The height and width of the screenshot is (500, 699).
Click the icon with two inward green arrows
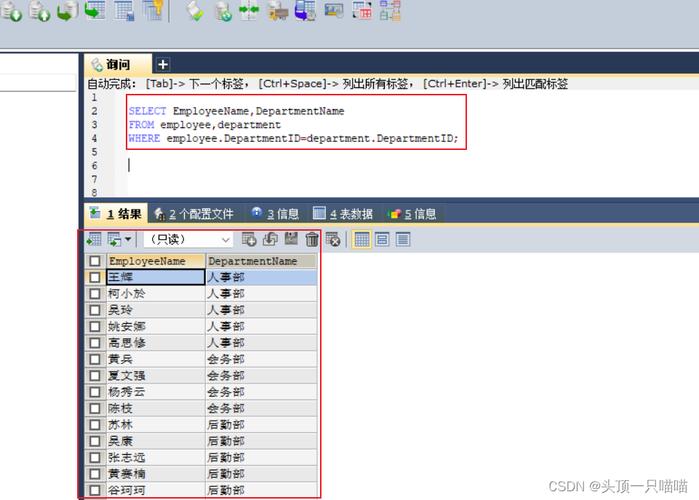249,11
